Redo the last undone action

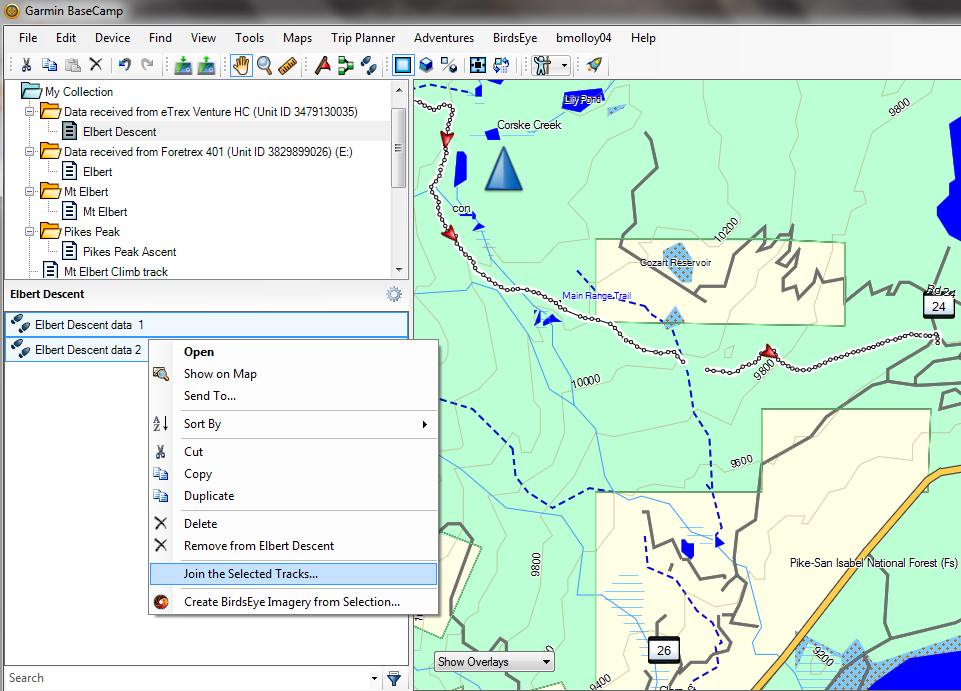(147, 64)
